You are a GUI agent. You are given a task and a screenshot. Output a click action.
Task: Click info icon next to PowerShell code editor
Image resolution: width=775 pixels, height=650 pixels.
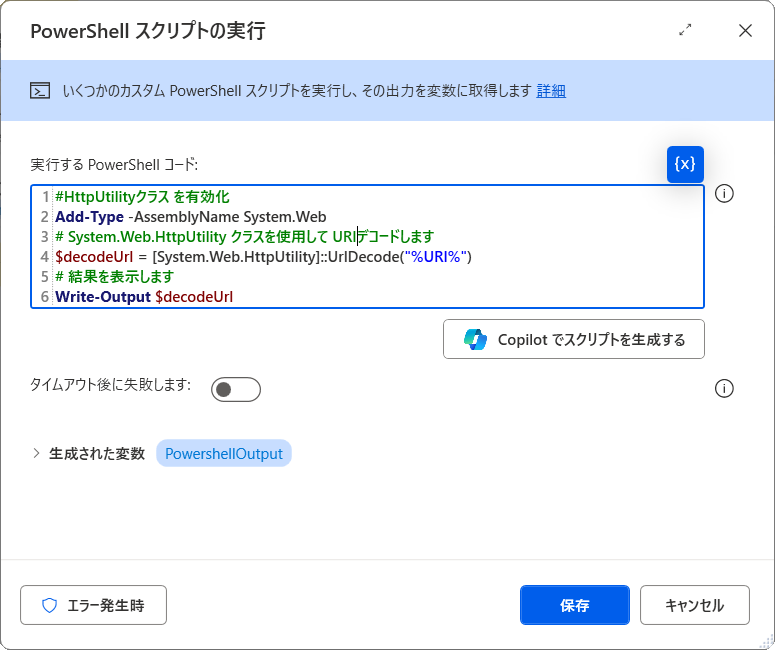[x=724, y=194]
